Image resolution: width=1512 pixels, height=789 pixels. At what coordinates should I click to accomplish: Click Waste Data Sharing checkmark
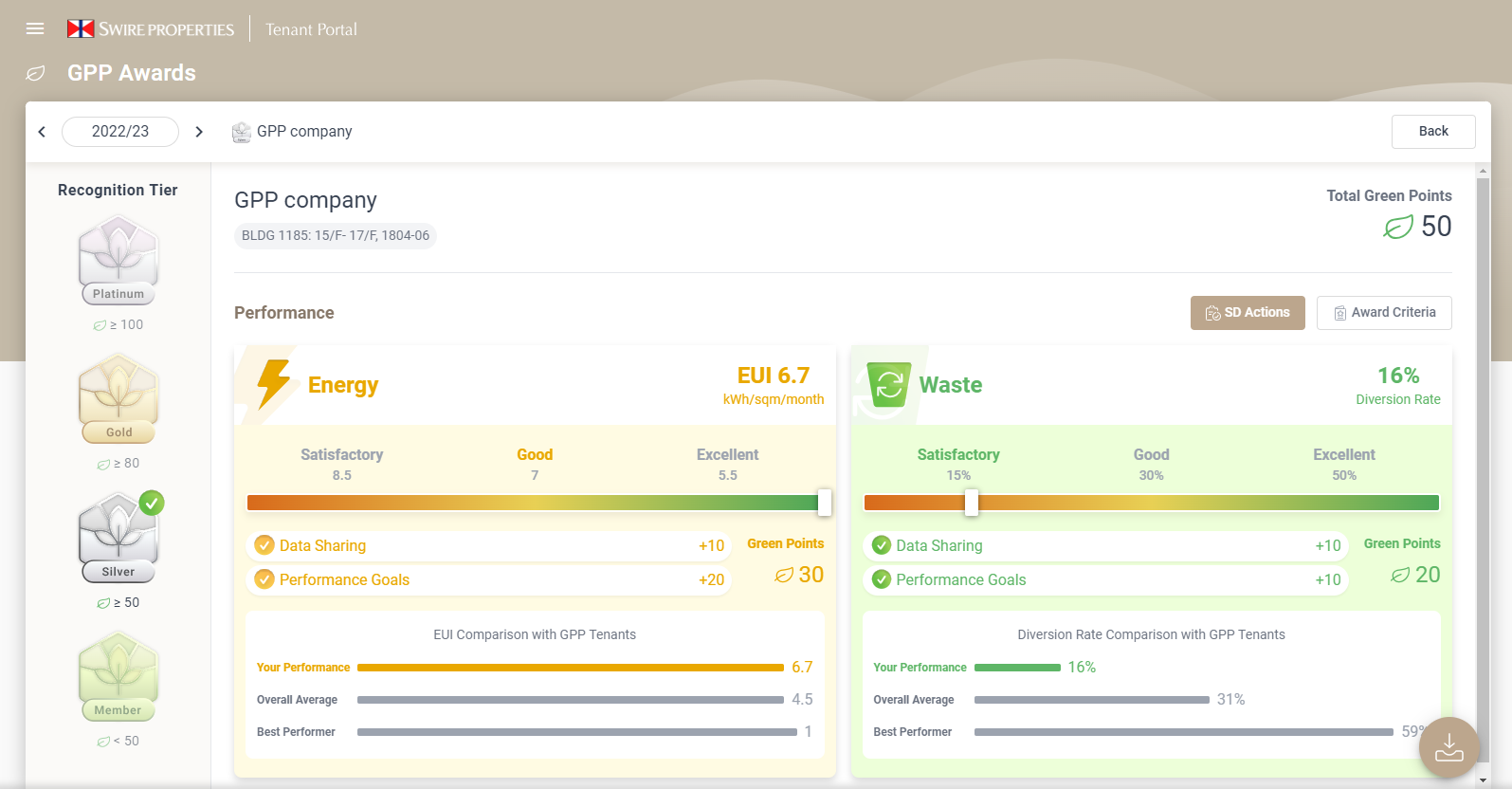click(882, 545)
